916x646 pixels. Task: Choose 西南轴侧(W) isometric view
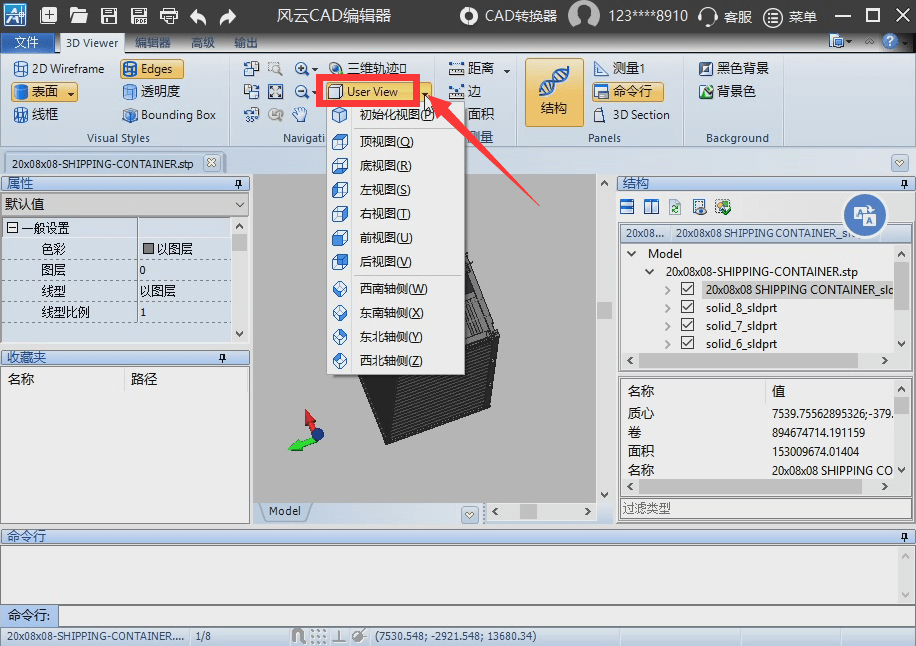tap(396, 289)
